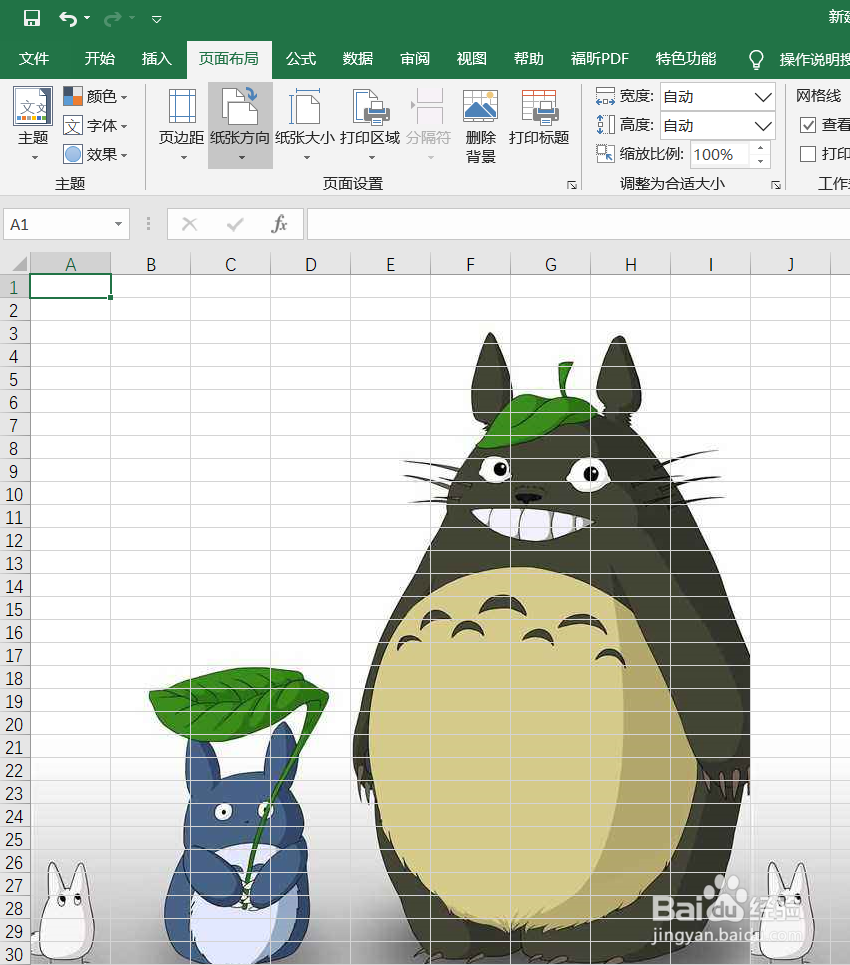This screenshot has width=850, height=965.
Task: Open the 字体 theme fonts dropdown
Action: [95, 126]
